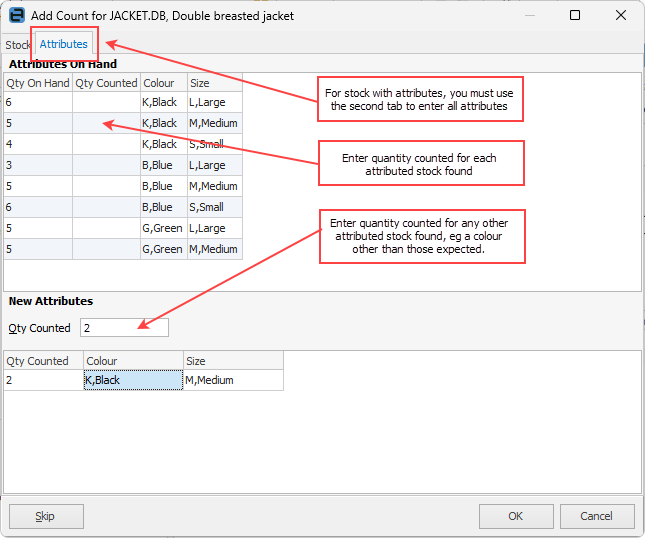The image size is (645, 538).
Task: Click Qty Counted header in New Attributes grid
Action: click(x=44, y=361)
